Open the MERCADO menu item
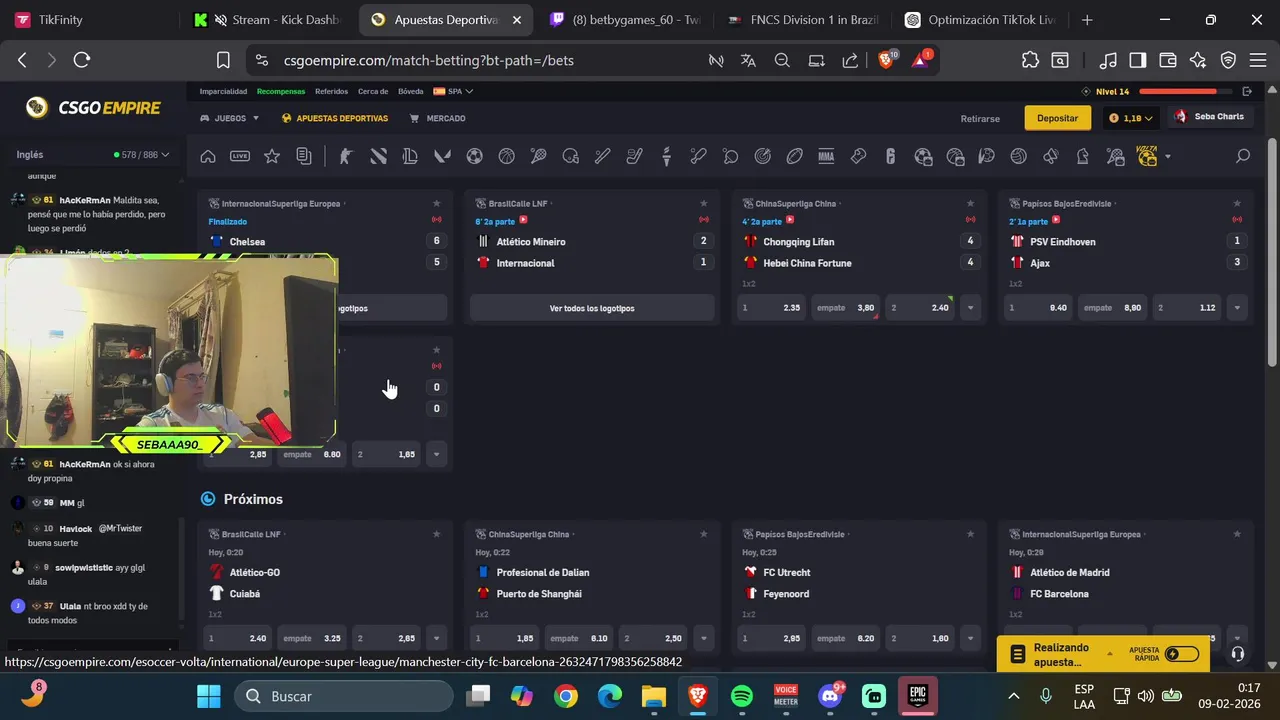 438,118
